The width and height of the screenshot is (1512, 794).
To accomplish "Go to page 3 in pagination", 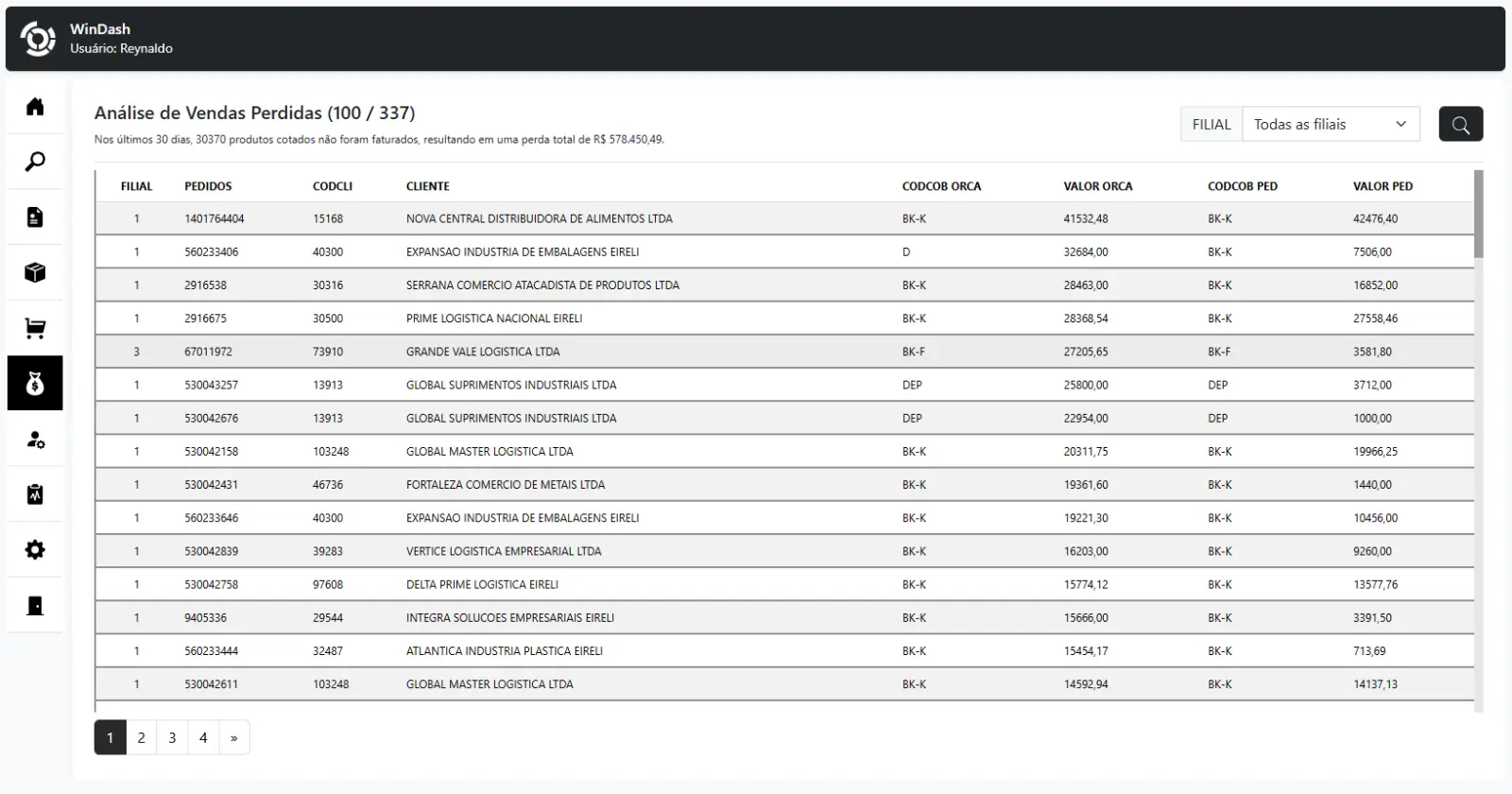I will click(x=172, y=737).
